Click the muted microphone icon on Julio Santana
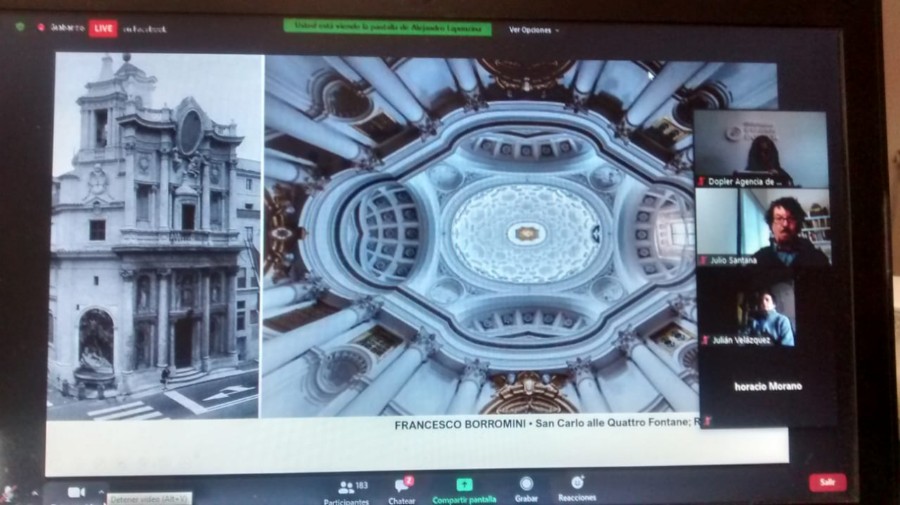Viewport: 900px width, 505px height. (x=703, y=260)
